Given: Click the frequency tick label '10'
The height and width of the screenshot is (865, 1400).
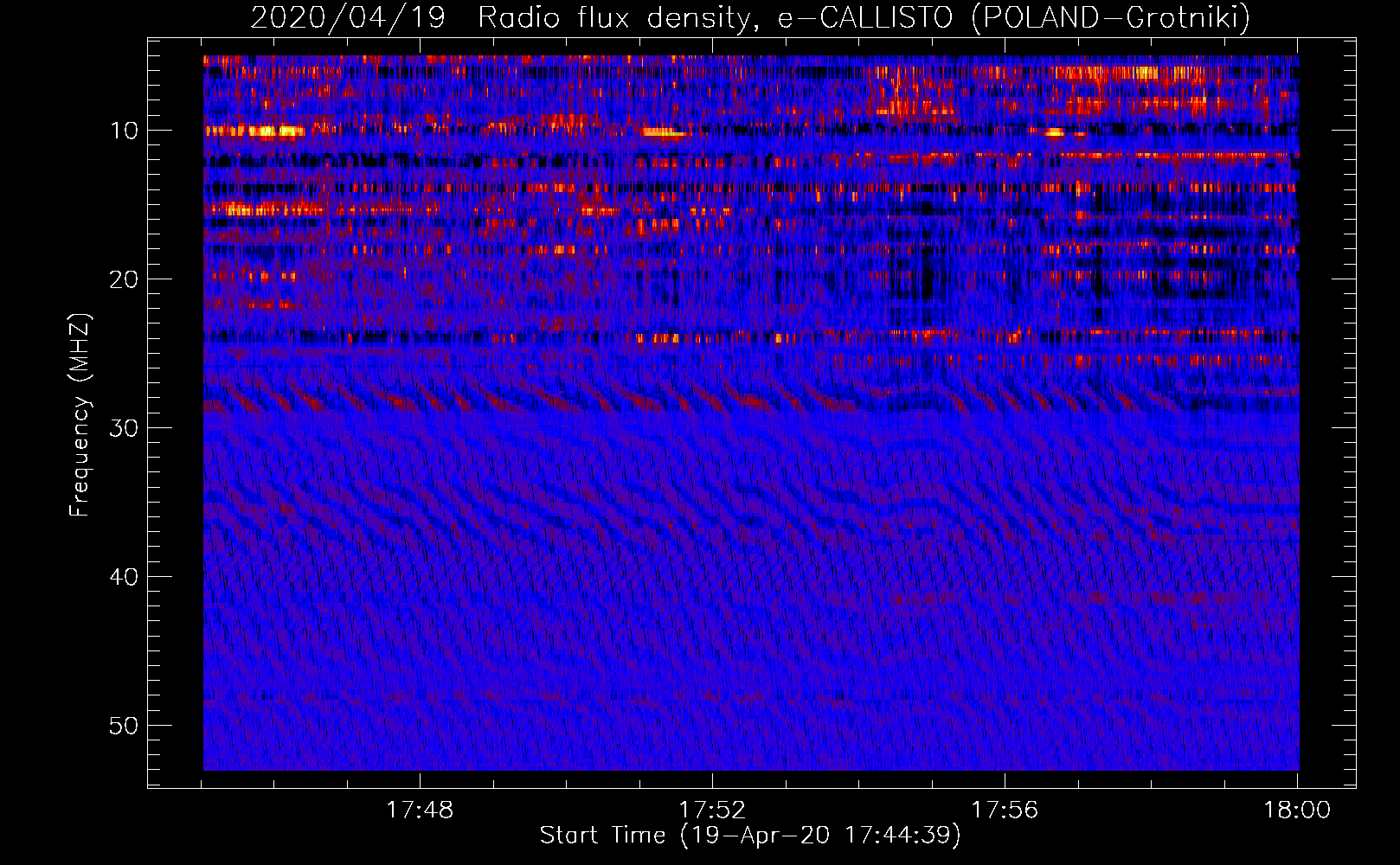Looking at the screenshot, I should (x=125, y=131).
